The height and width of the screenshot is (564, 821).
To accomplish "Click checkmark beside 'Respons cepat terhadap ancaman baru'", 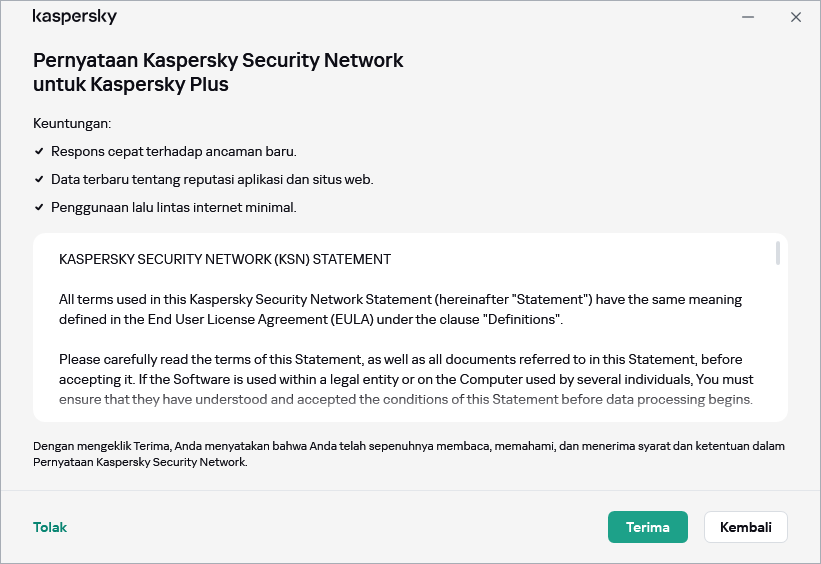I will click(x=39, y=151).
